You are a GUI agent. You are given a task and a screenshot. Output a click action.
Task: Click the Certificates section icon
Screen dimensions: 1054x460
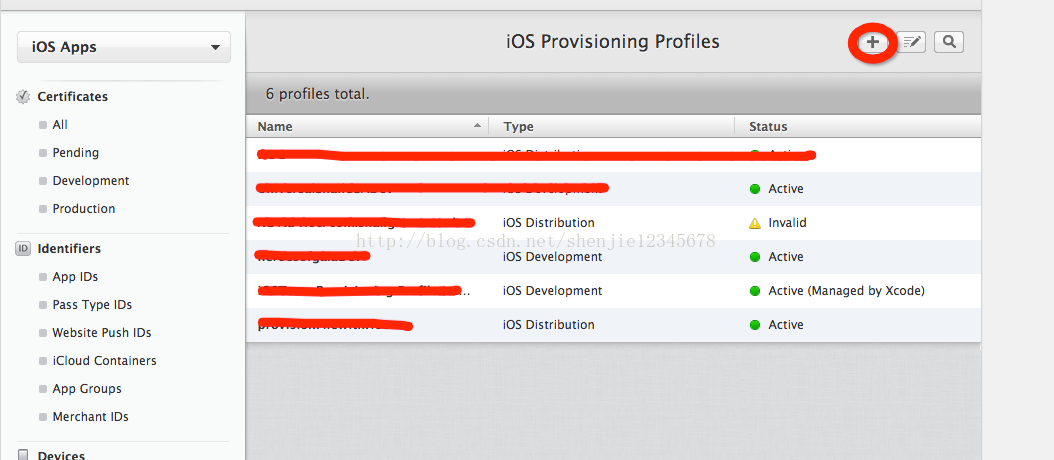[x=23, y=97]
